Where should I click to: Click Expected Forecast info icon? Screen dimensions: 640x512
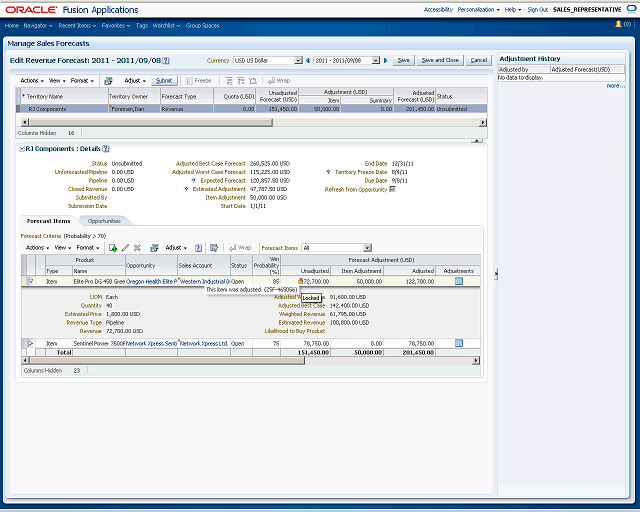point(193,180)
